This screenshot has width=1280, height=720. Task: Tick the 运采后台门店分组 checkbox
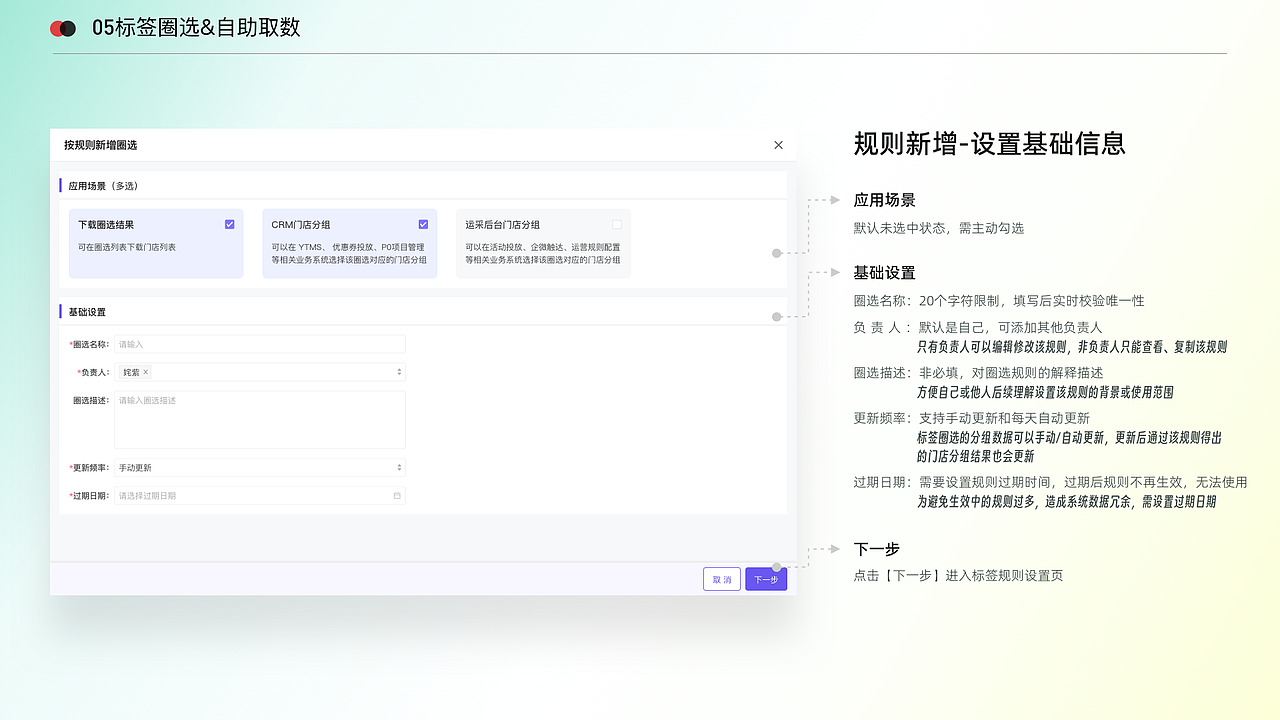617,225
